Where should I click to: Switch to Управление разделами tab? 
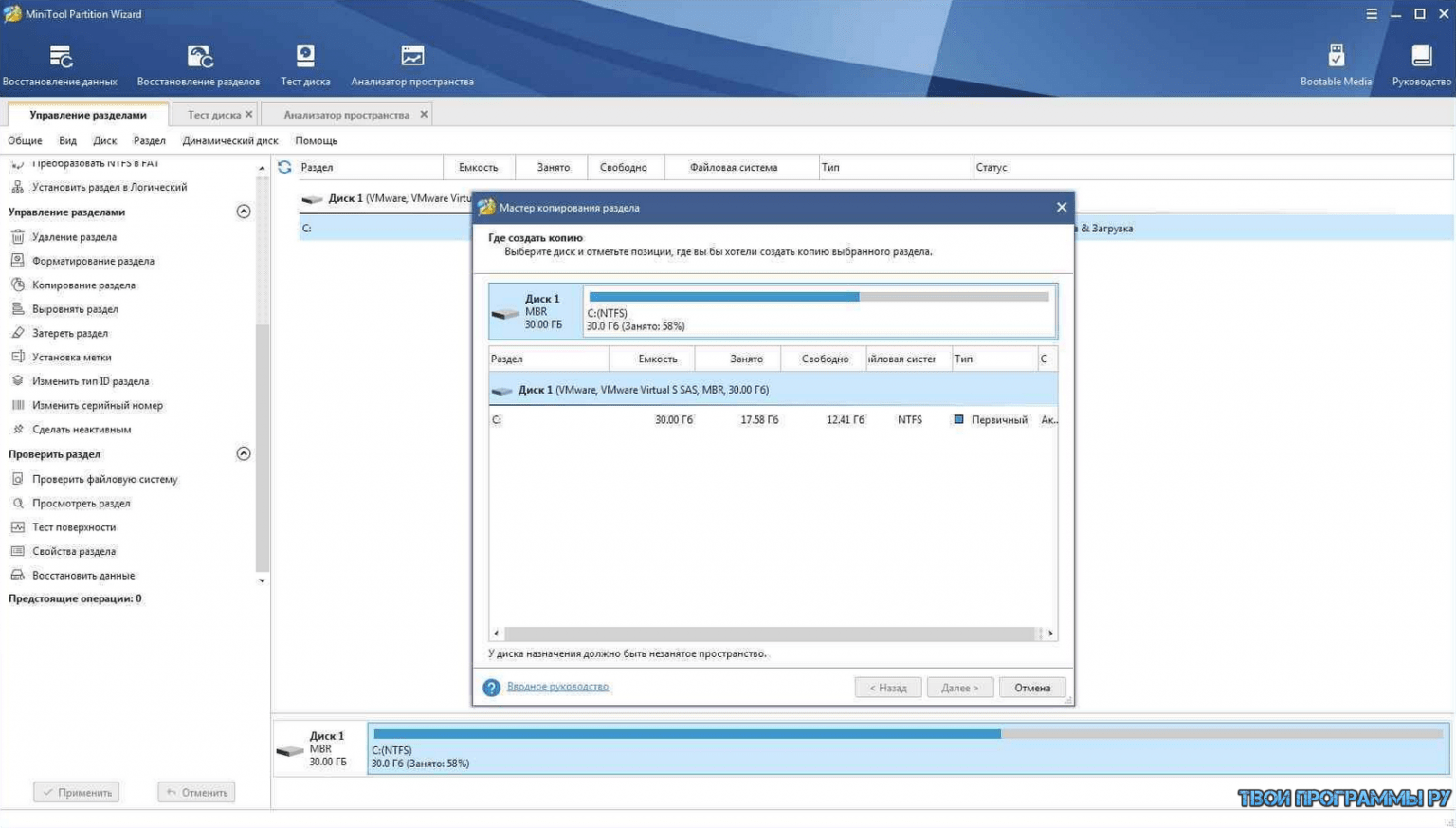(x=88, y=115)
